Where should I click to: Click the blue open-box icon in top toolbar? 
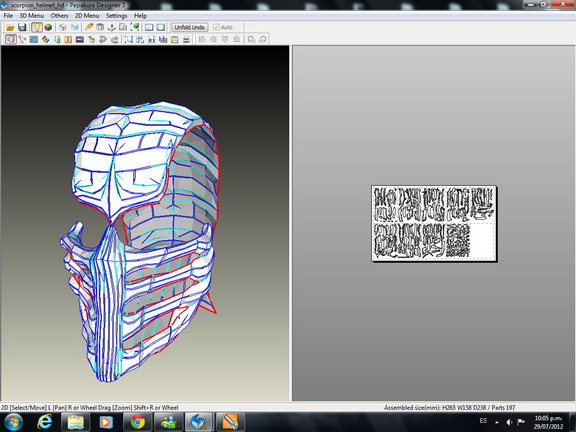pyautogui.click(x=75, y=27)
